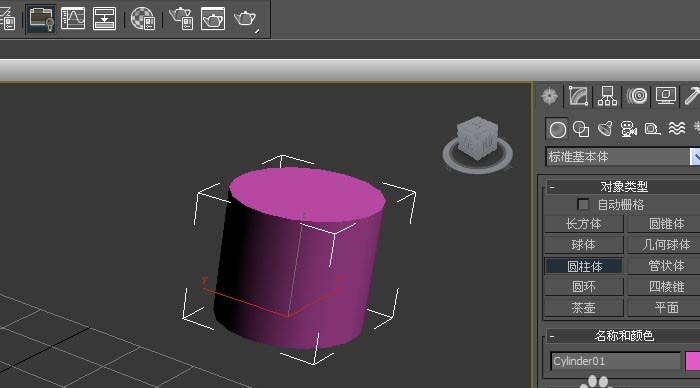Click the 管状体 tube button
The image size is (700, 388).
665,266
